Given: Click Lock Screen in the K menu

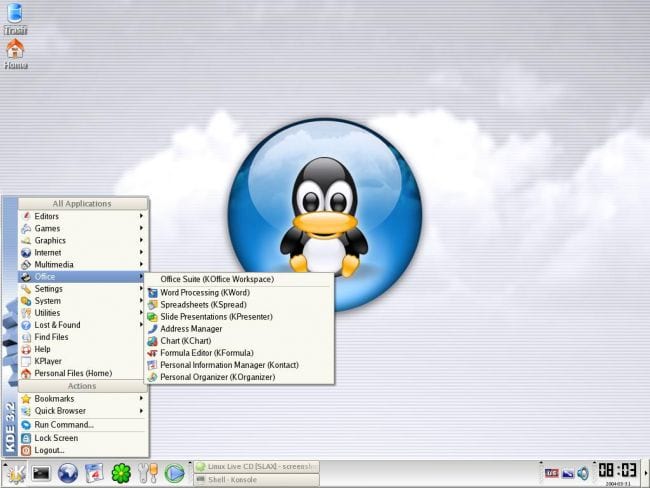Looking at the screenshot, I should pos(56,438).
